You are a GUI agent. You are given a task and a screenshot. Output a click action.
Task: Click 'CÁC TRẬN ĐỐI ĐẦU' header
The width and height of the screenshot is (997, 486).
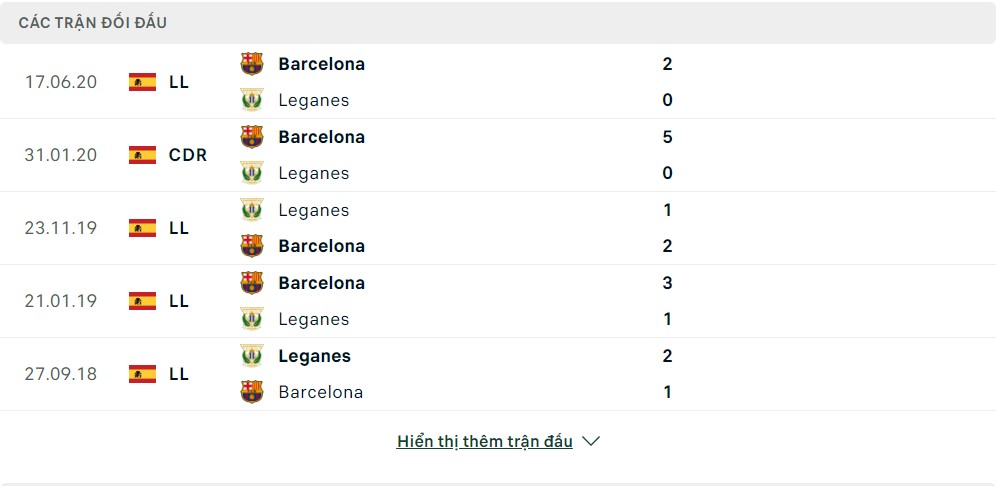93,22
